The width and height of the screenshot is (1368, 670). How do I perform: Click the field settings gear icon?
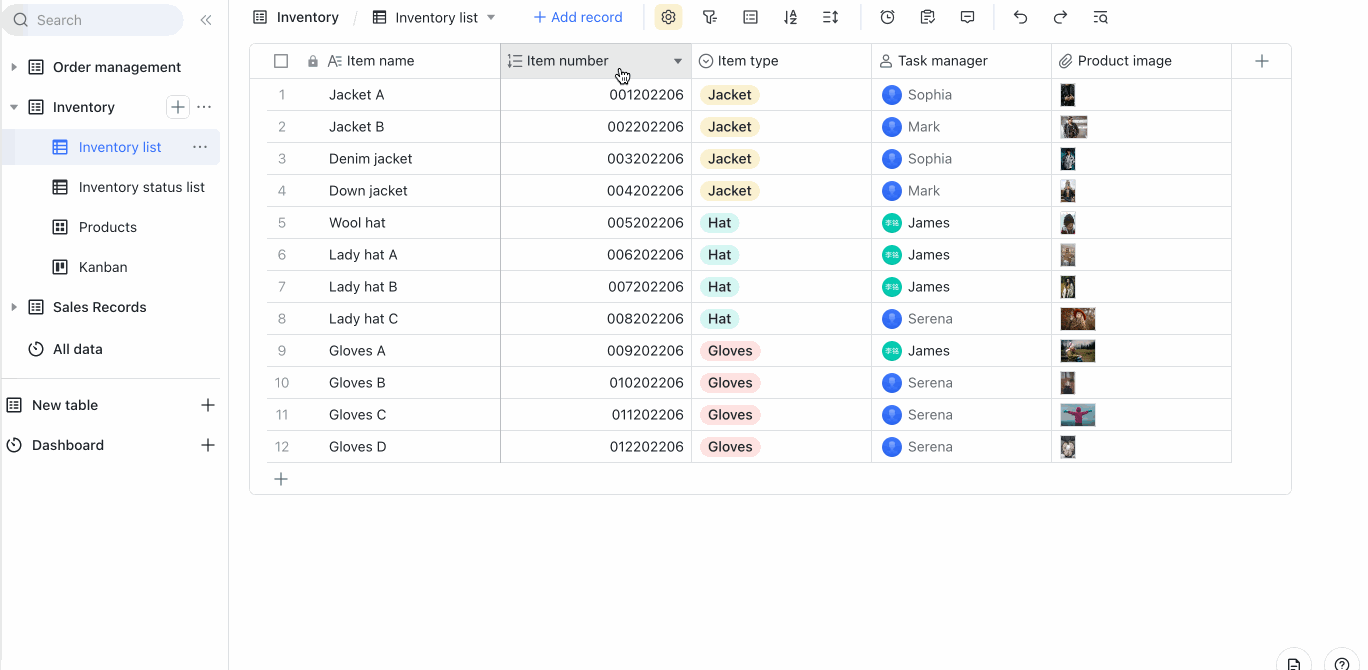click(x=668, y=17)
